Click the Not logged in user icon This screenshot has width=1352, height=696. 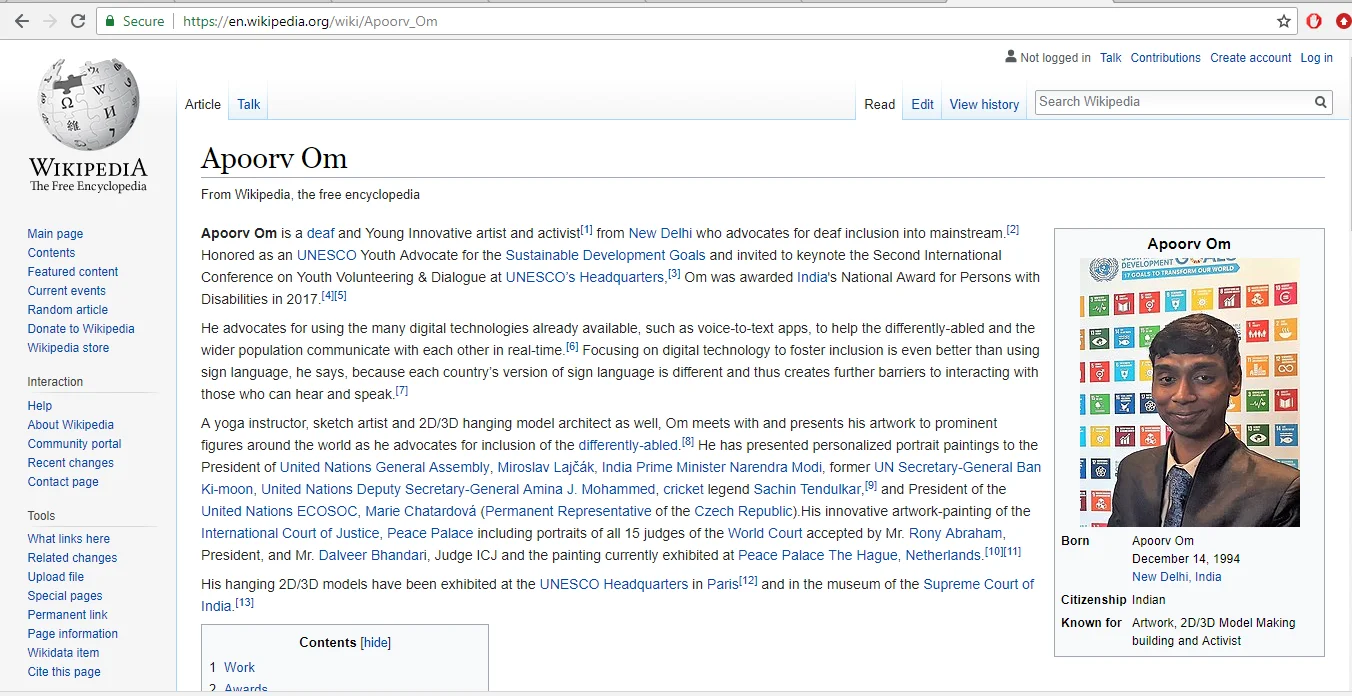click(x=1011, y=57)
